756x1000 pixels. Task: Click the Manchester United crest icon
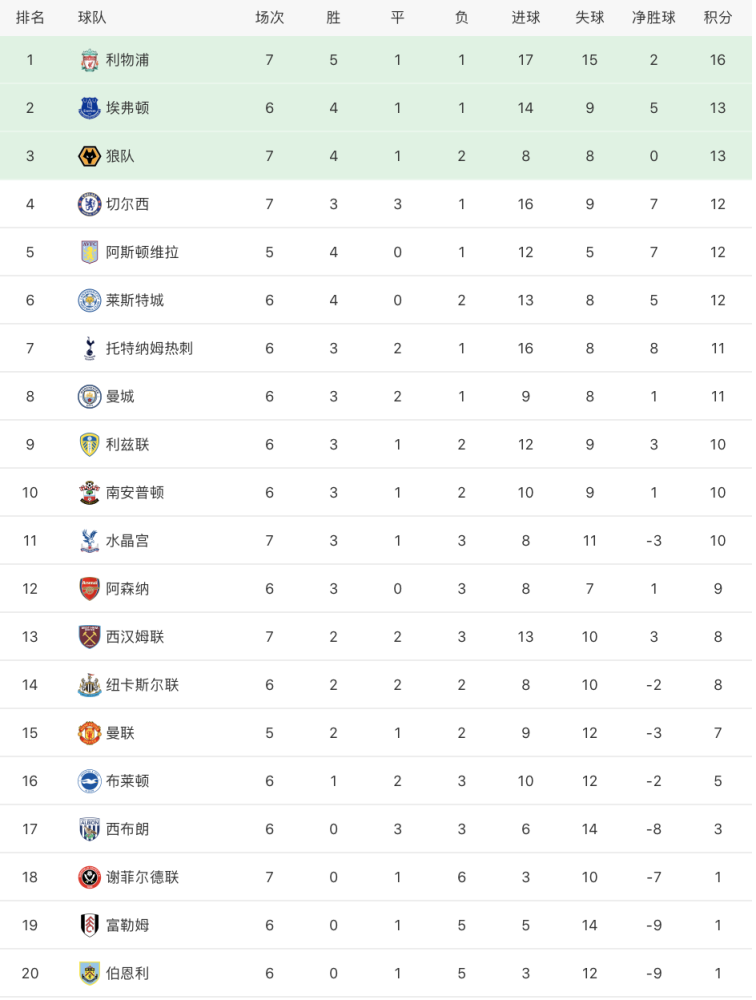point(90,733)
